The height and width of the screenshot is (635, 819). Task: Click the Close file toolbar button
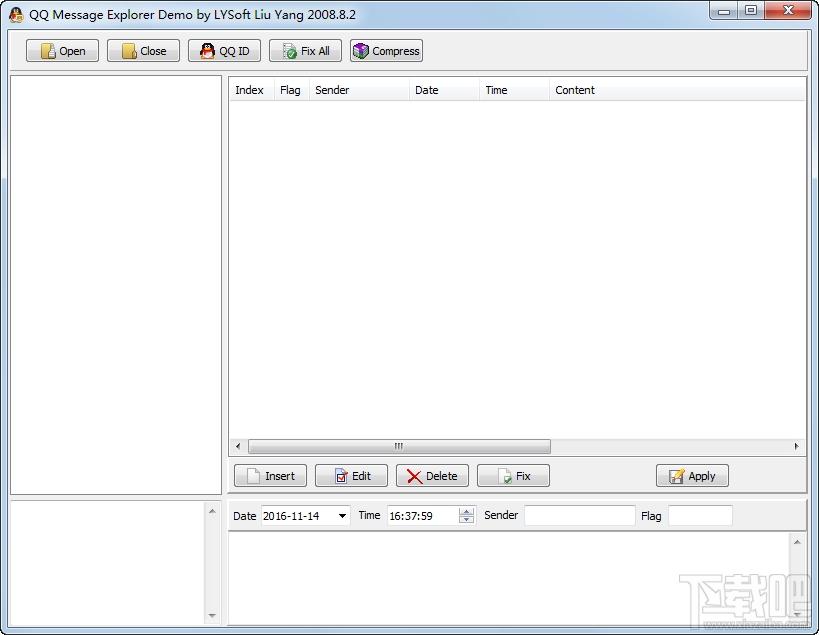143,51
